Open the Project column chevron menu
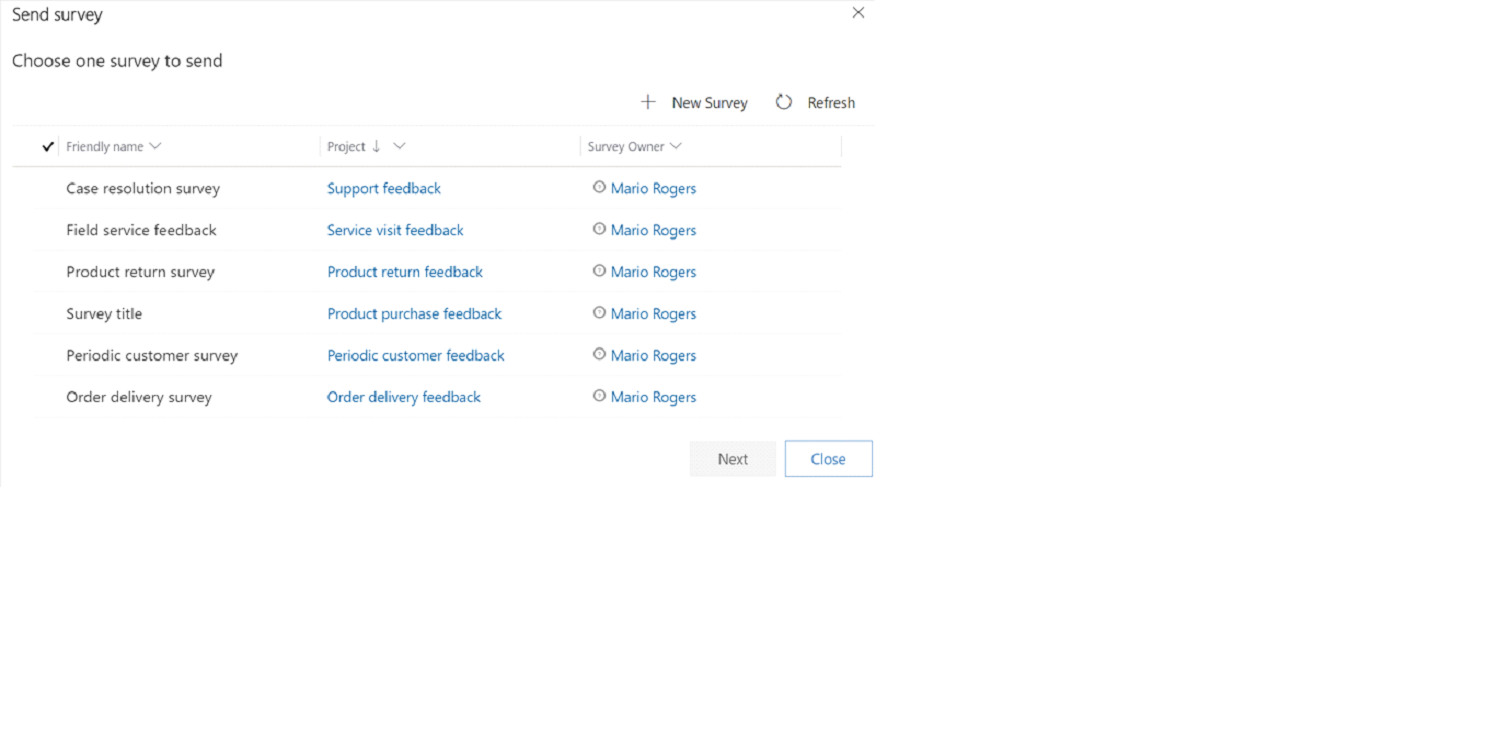1511x742 pixels. click(x=400, y=146)
